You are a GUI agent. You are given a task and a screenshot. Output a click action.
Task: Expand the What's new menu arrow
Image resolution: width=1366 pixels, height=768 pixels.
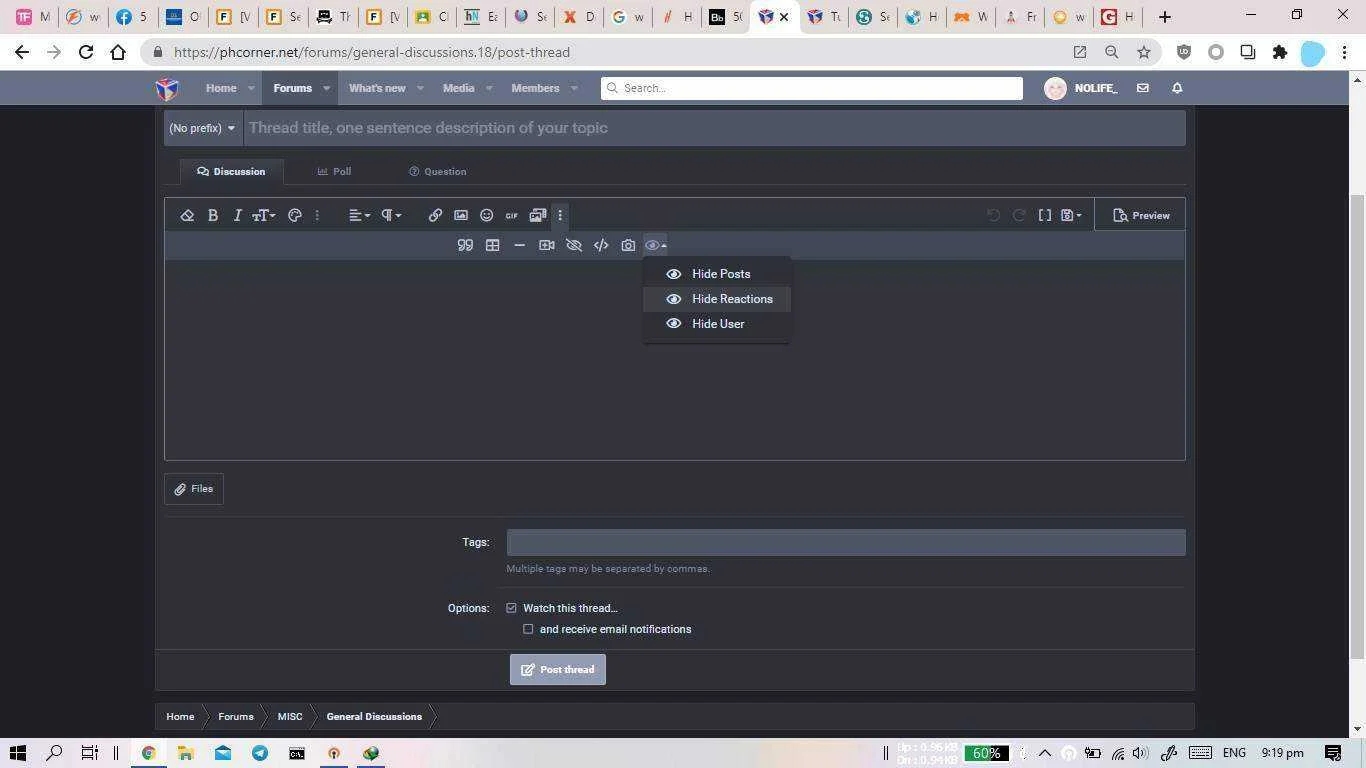(x=420, y=88)
